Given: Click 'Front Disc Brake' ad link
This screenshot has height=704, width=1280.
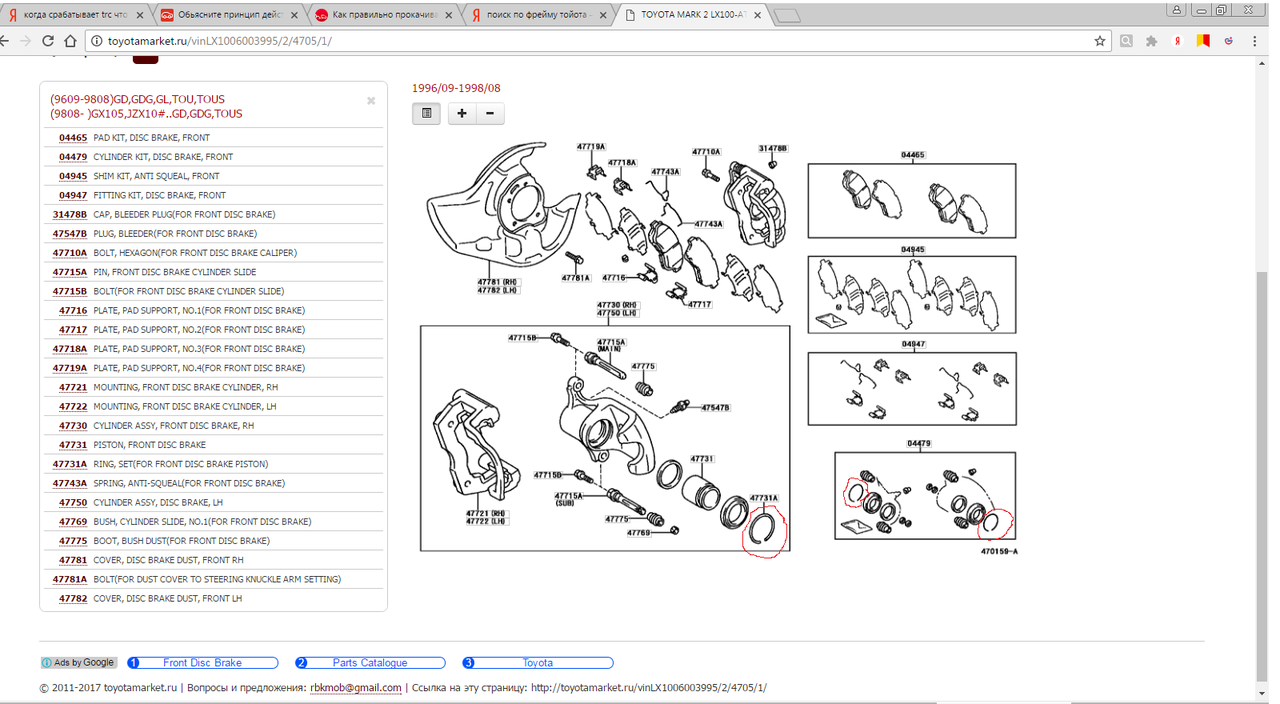Looking at the screenshot, I should [202, 663].
